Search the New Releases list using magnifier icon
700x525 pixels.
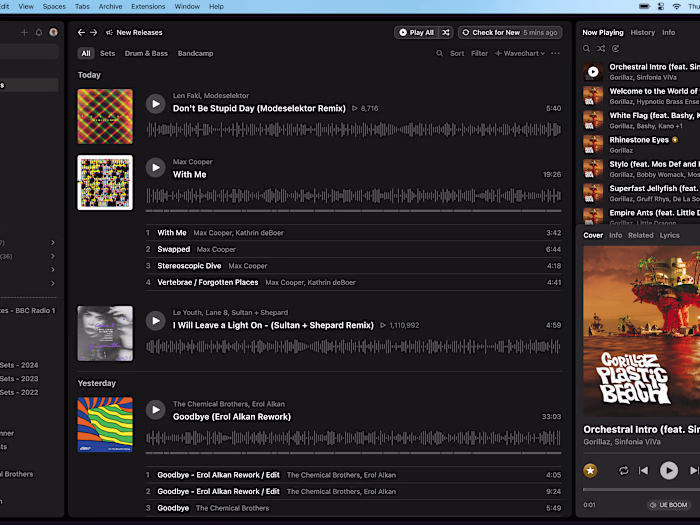pos(438,53)
